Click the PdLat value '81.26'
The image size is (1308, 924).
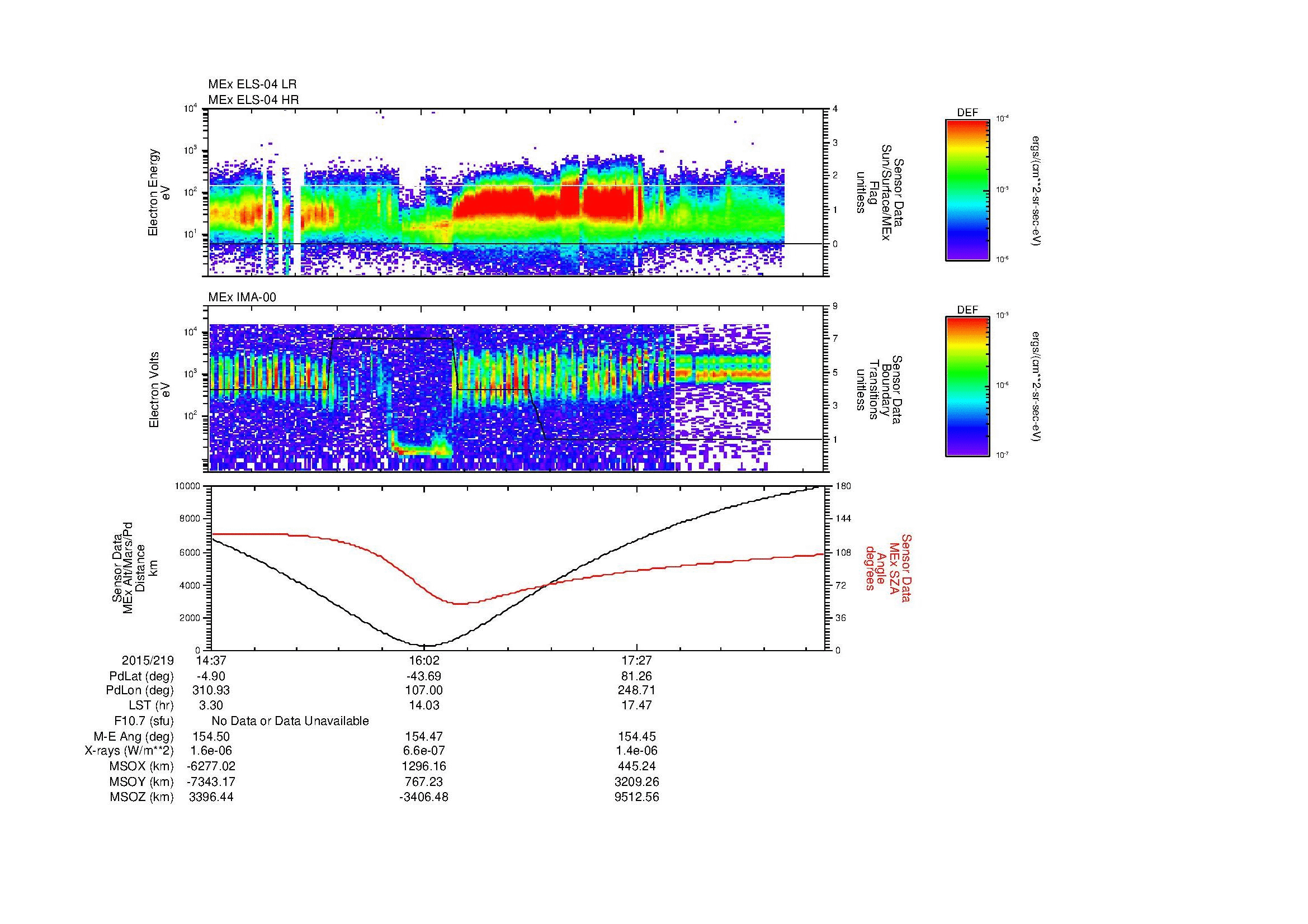pyautogui.click(x=637, y=676)
